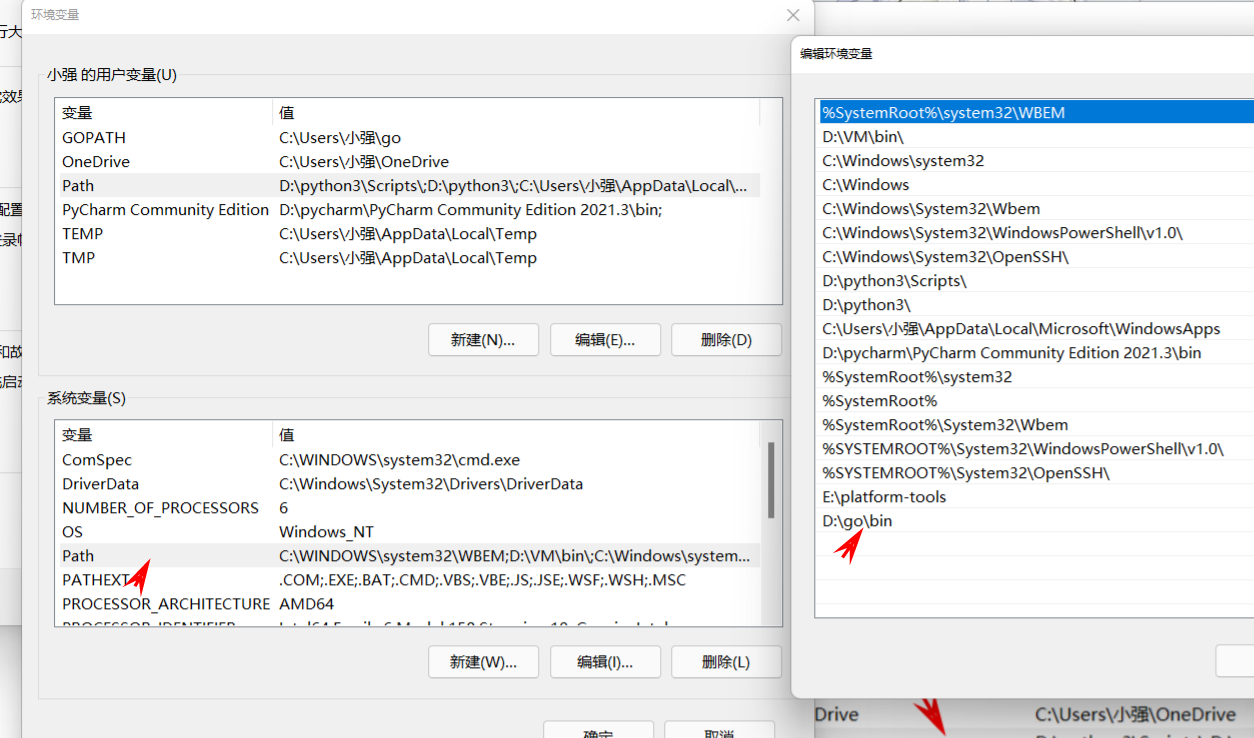Select the TEMP user variable row
Image resolution: width=1254 pixels, height=738 pixels.
coord(408,234)
